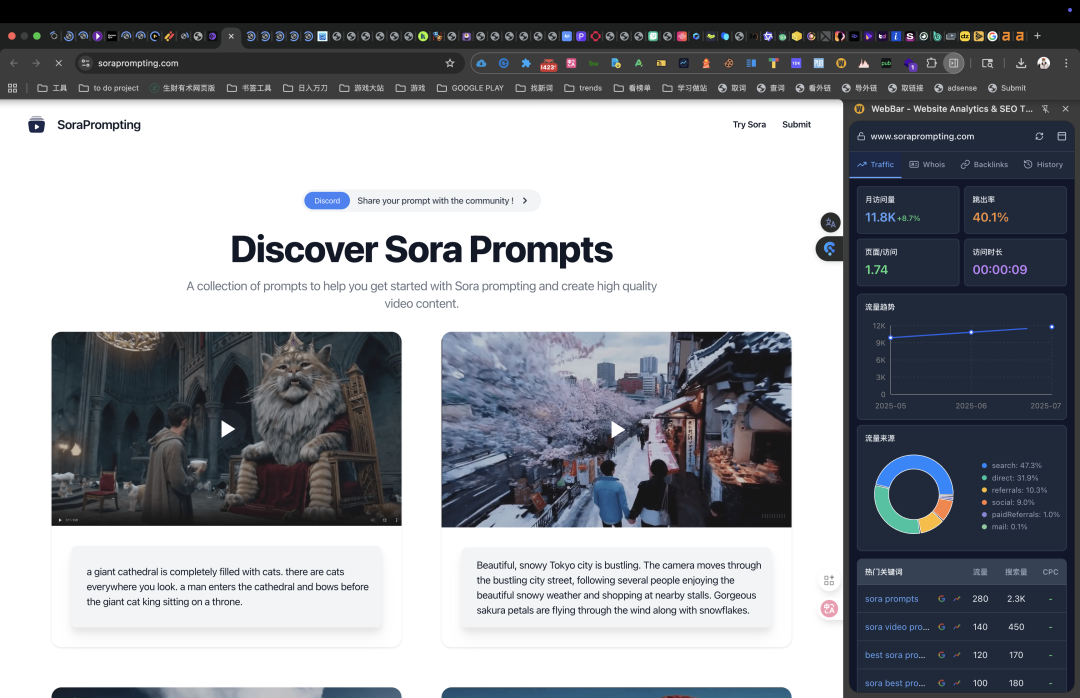Image resolution: width=1080 pixels, height=698 pixels.
Task: Click the cat cathedral prompt text box
Action: (227, 586)
